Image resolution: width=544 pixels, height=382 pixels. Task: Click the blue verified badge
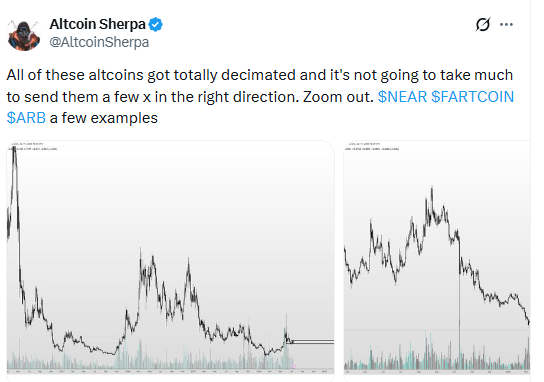(156, 25)
